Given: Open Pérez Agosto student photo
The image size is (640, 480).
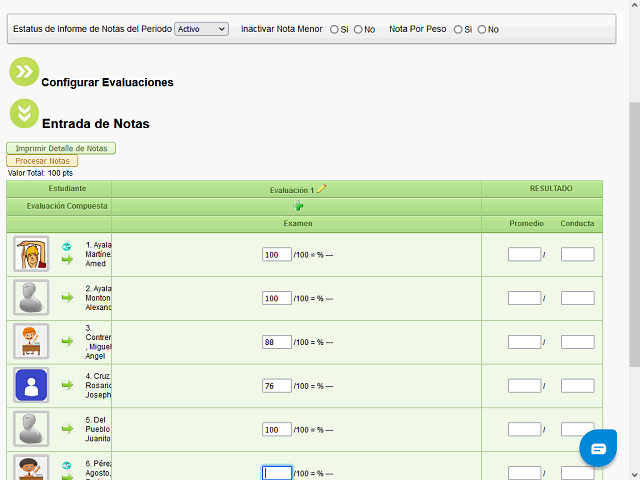Looking at the screenshot, I should (x=31, y=467).
